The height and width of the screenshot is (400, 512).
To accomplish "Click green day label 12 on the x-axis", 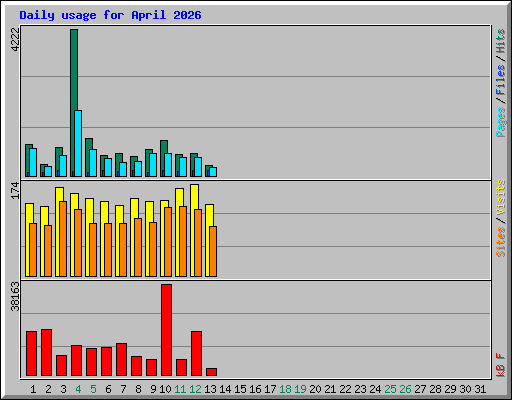I will click(195, 389).
